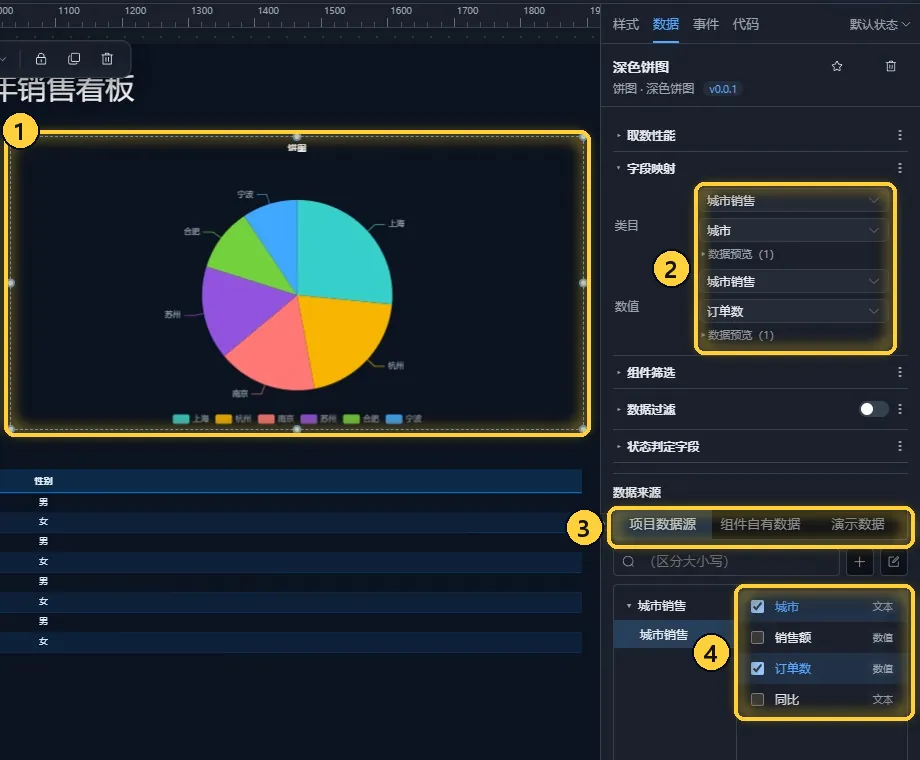Open more options for 数据过滤
This screenshot has height=760, width=920.
[899, 409]
